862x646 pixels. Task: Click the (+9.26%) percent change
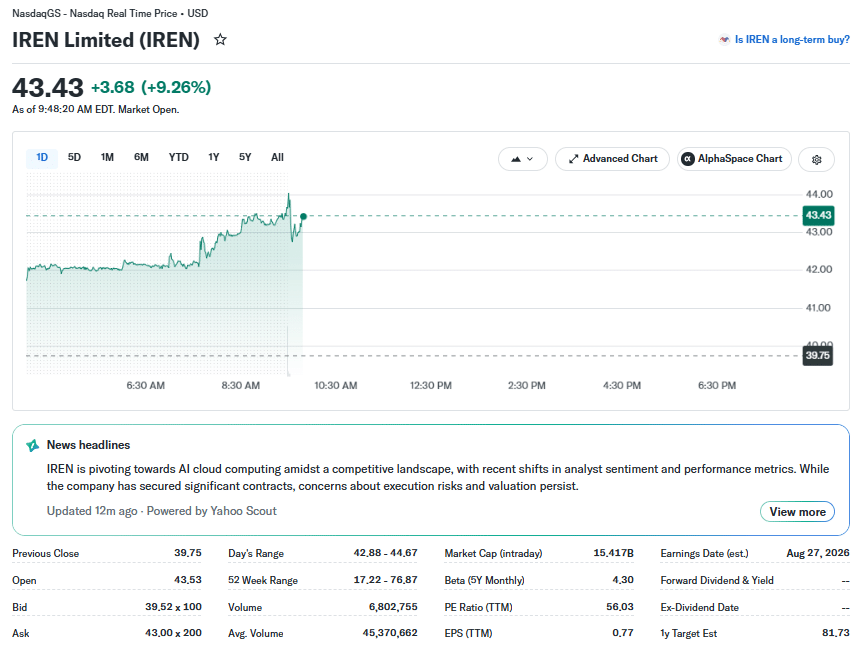(x=176, y=87)
